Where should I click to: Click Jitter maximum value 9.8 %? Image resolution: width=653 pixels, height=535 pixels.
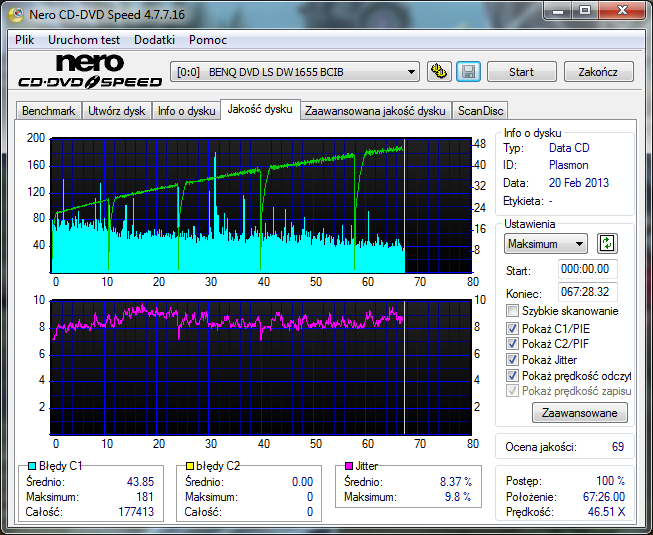point(458,497)
